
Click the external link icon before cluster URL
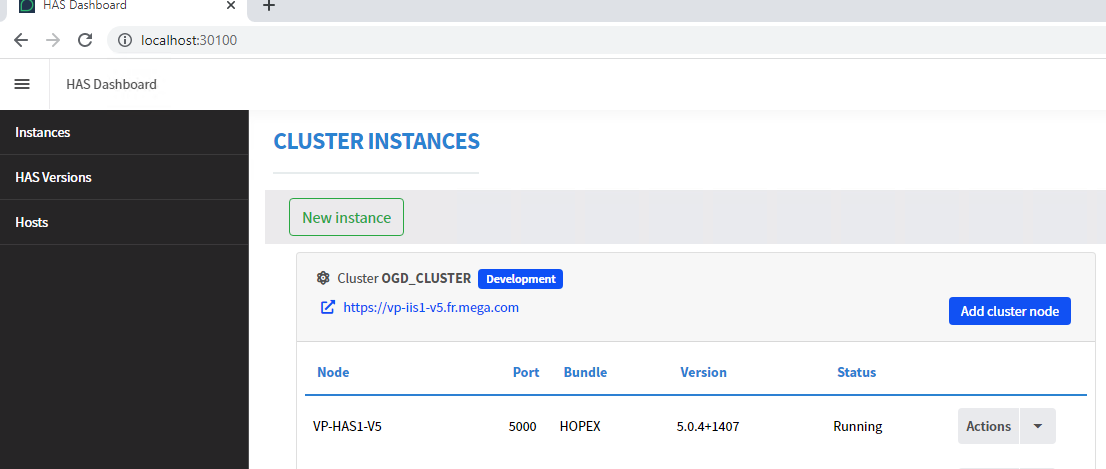pyautogui.click(x=327, y=307)
